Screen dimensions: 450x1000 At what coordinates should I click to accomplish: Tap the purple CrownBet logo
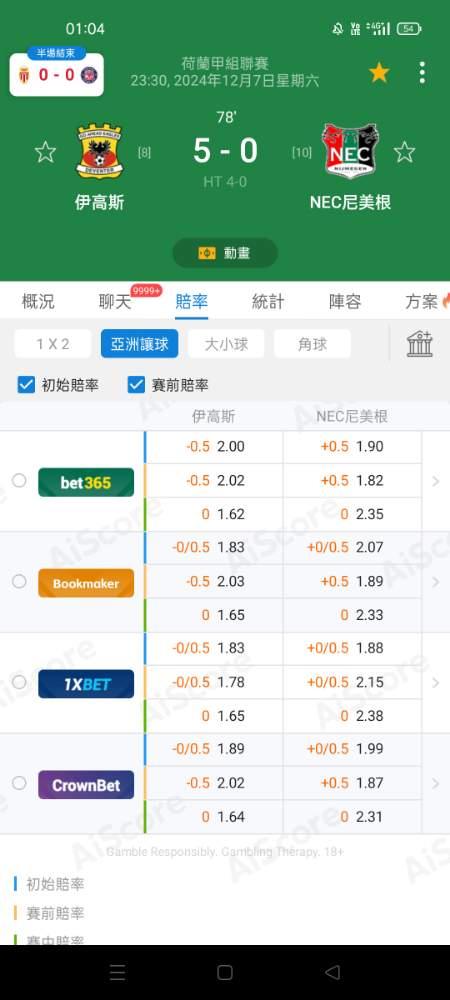pyautogui.click(x=86, y=784)
